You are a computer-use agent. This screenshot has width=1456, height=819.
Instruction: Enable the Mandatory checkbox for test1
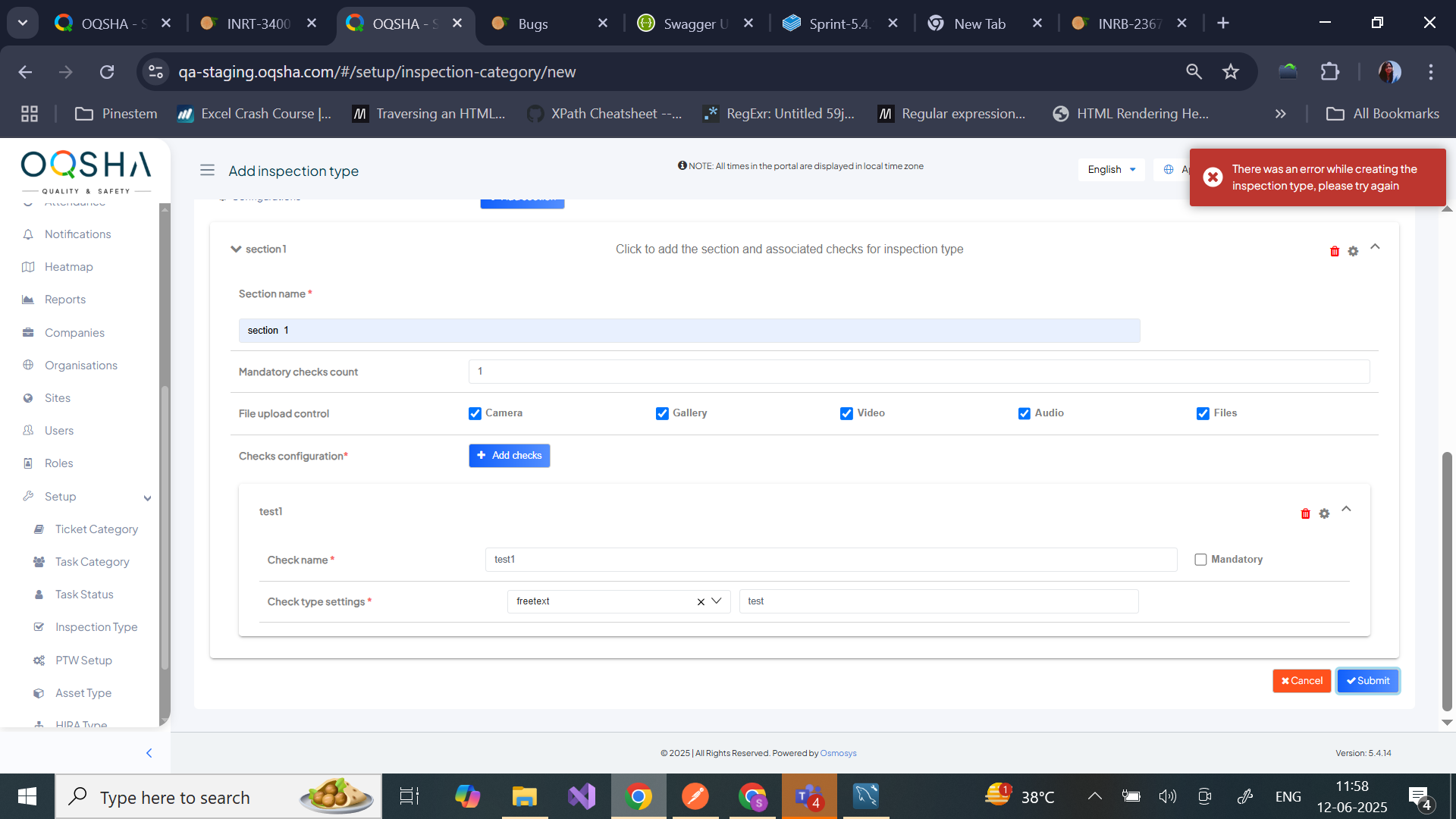click(x=1200, y=560)
